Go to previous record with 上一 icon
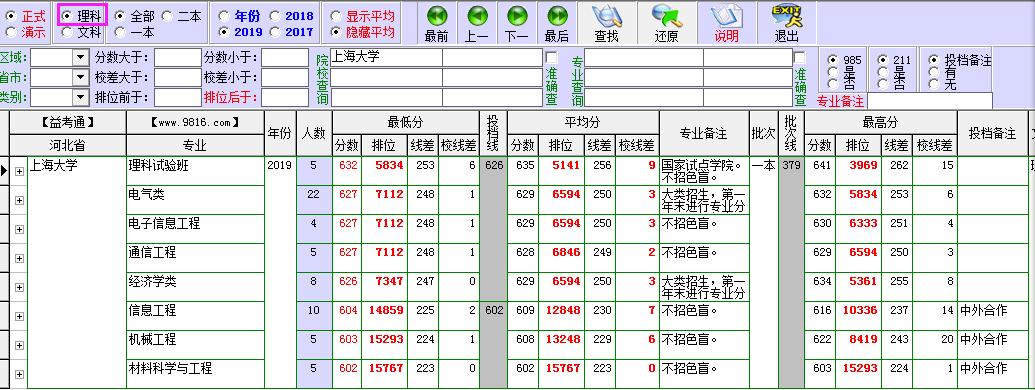Viewport: 1035px width, 390px height. pos(477,16)
